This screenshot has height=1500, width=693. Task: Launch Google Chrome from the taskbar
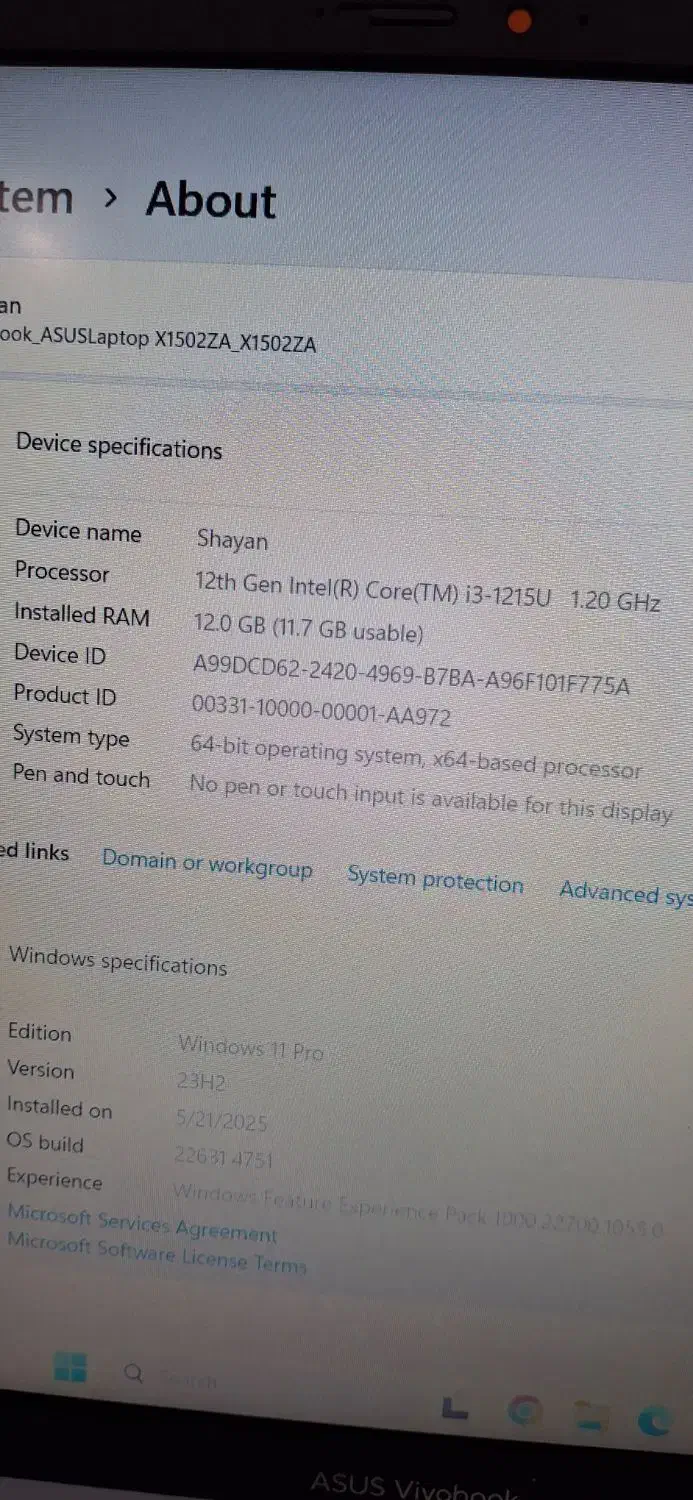523,1410
